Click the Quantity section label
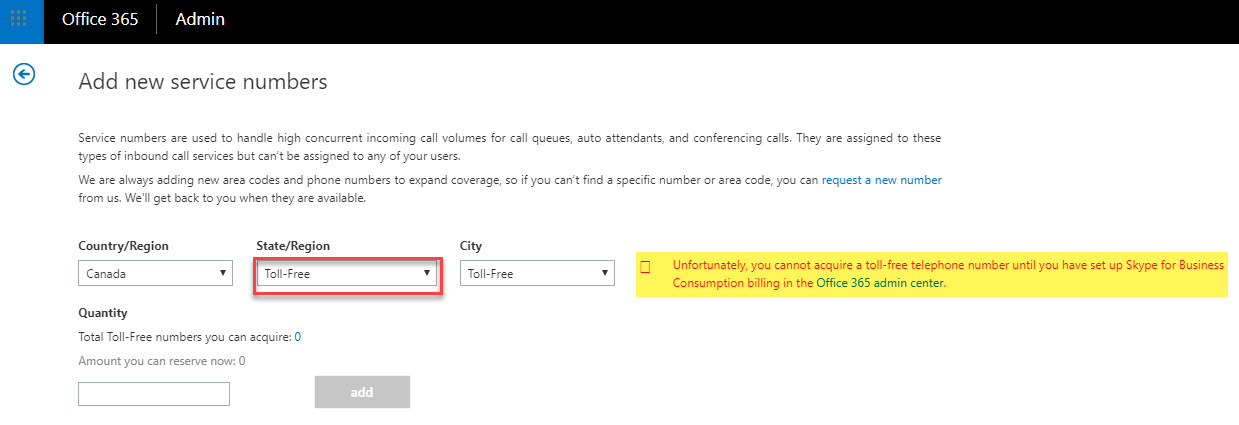Image resolution: width=1239 pixels, height=425 pixels. (103, 313)
